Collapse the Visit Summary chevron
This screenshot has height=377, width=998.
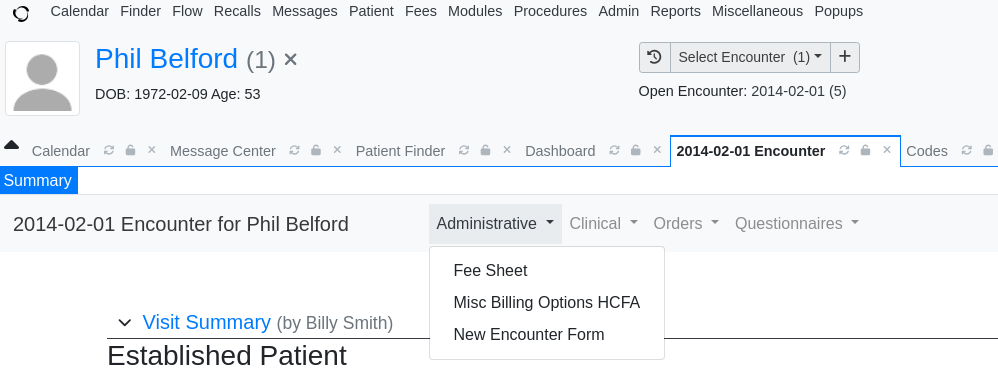pos(125,323)
